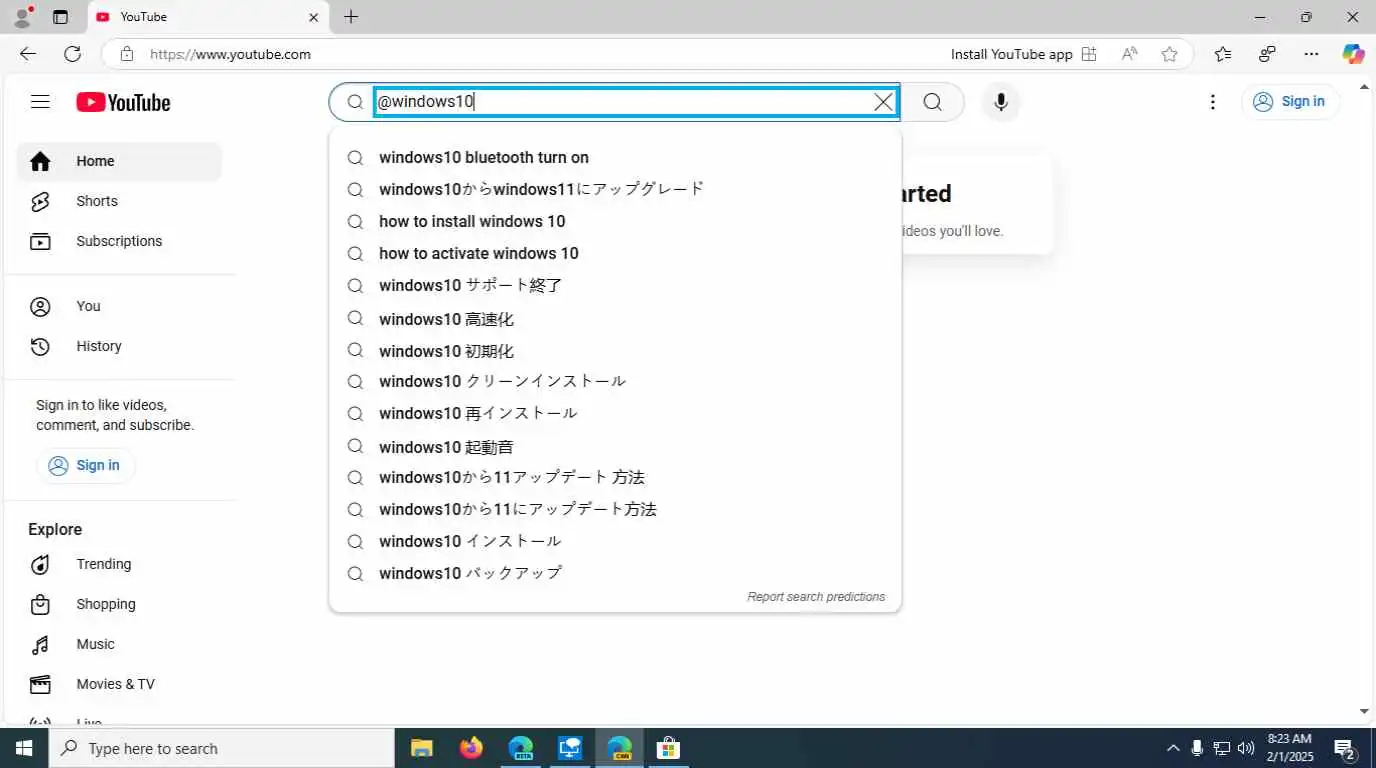Add page to favorites with star icon
This screenshot has height=768, width=1376.
tap(1169, 54)
